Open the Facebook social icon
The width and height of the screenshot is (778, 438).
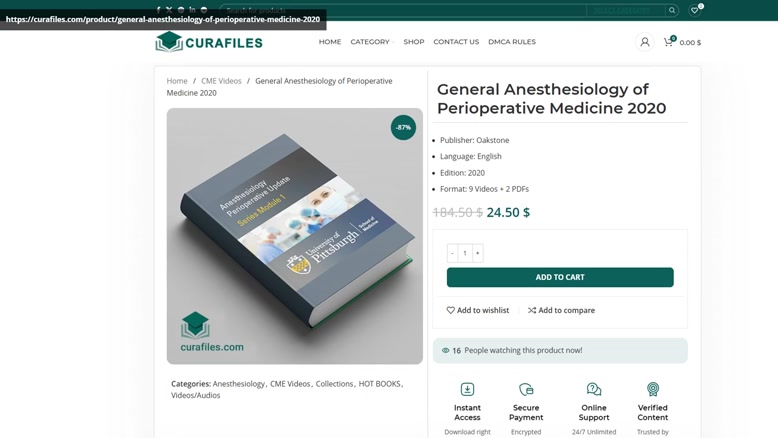(158, 10)
